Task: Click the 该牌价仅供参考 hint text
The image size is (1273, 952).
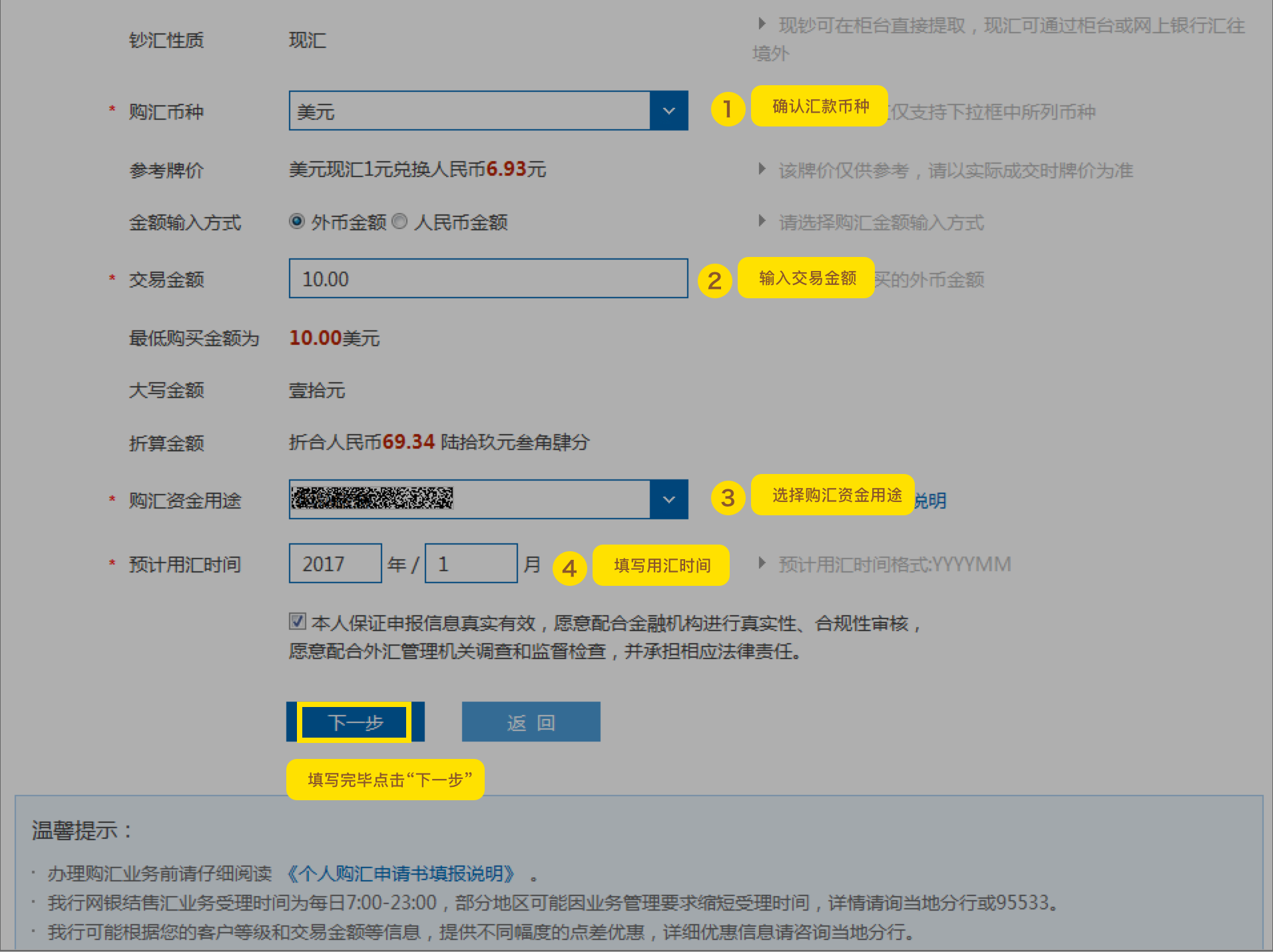Action: click(956, 170)
